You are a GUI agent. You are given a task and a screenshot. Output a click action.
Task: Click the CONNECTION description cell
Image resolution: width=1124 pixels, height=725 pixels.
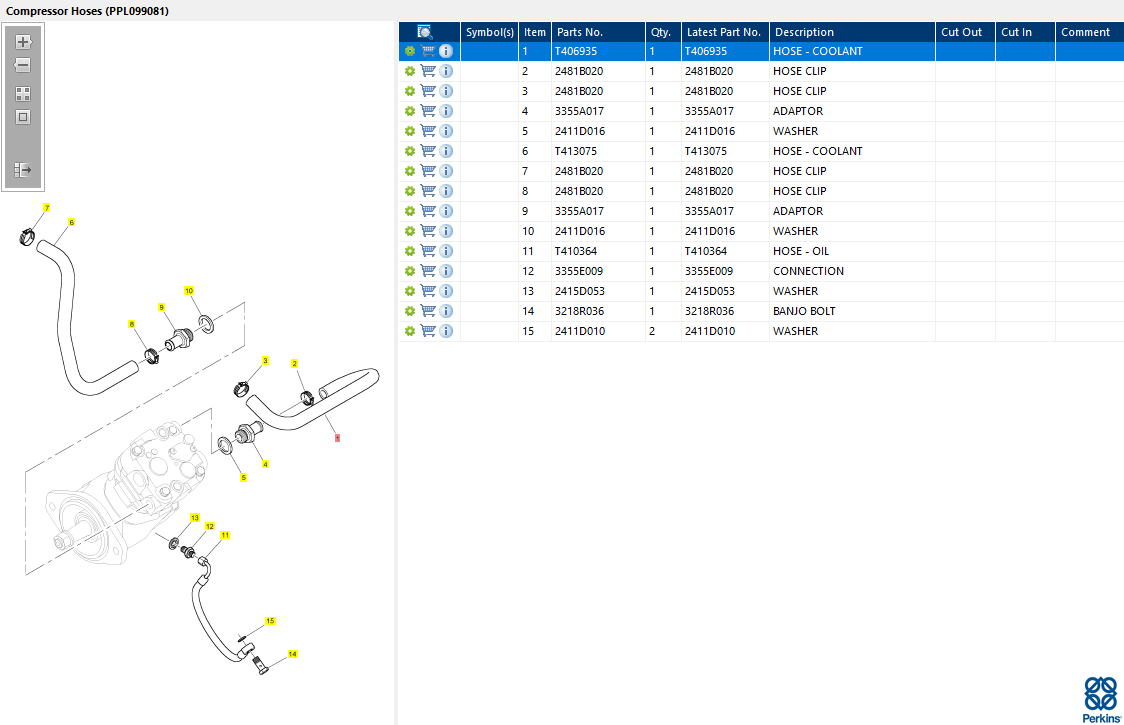click(852, 271)
